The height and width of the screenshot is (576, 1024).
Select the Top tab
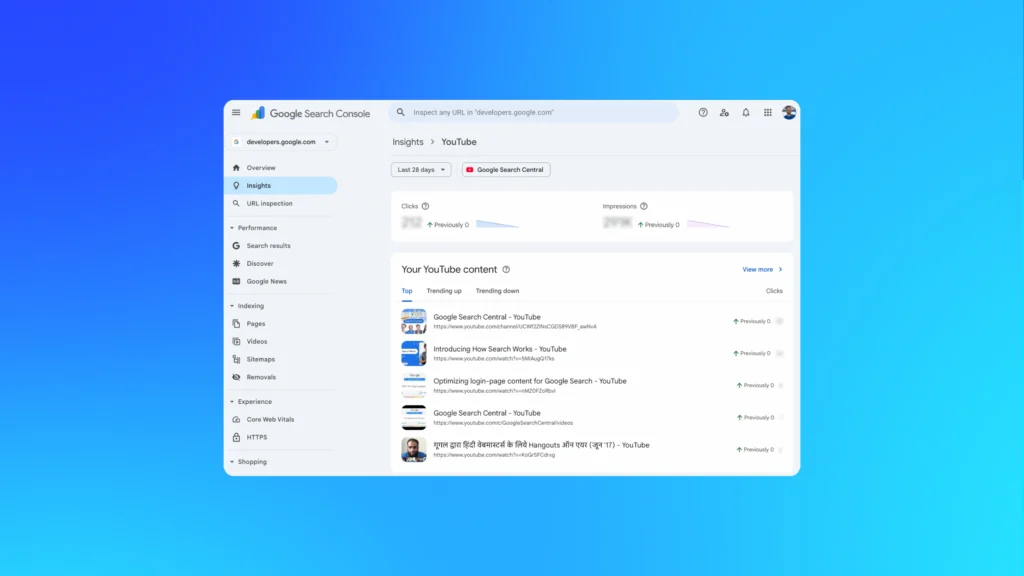click(407, 291)
